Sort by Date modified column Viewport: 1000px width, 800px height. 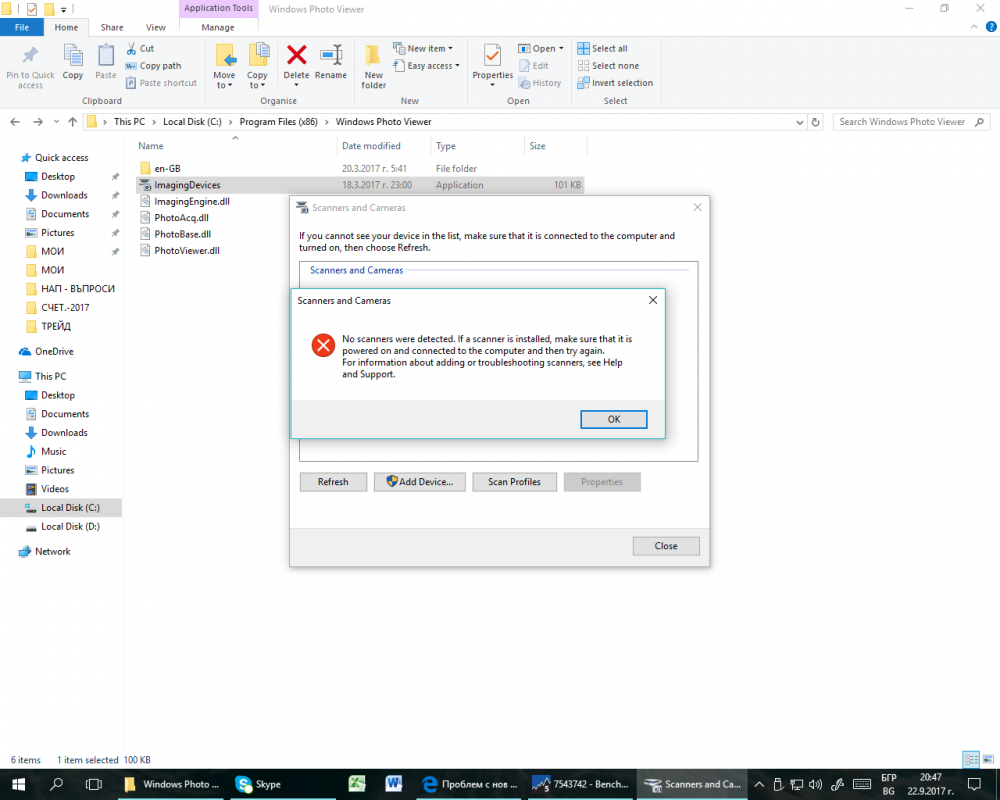point(371,146)
